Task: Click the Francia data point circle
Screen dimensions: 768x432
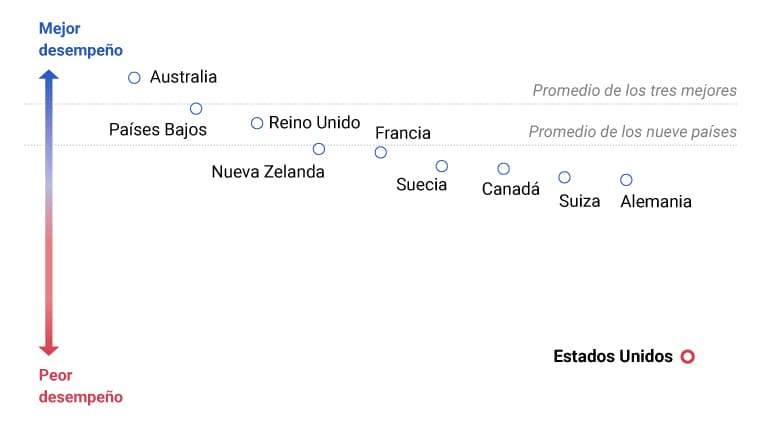Action: coord(381,152)
